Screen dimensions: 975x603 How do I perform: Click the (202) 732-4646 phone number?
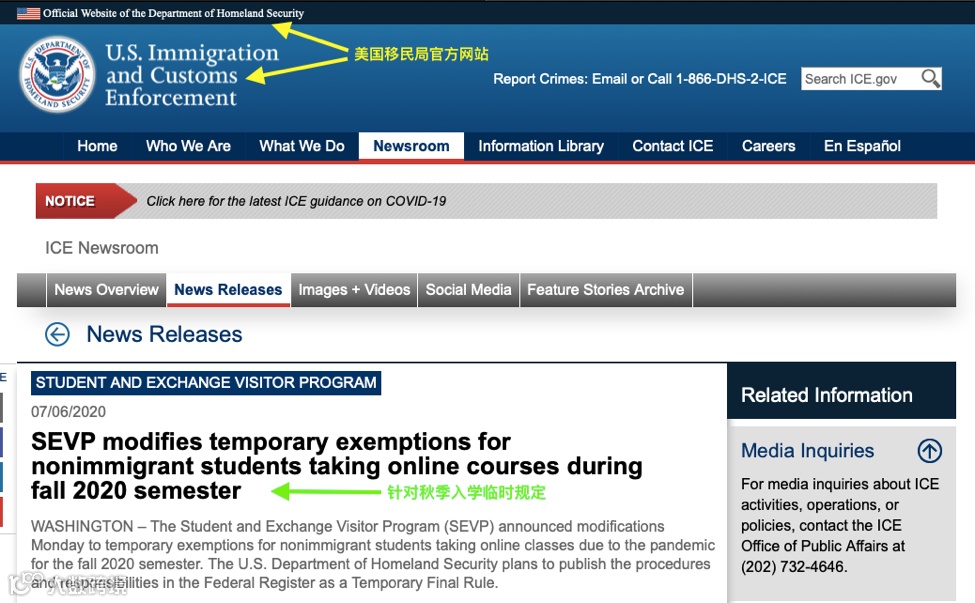794,567
